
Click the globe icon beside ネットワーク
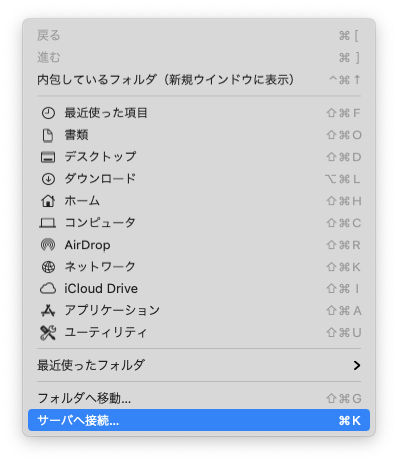coord(48,267)
